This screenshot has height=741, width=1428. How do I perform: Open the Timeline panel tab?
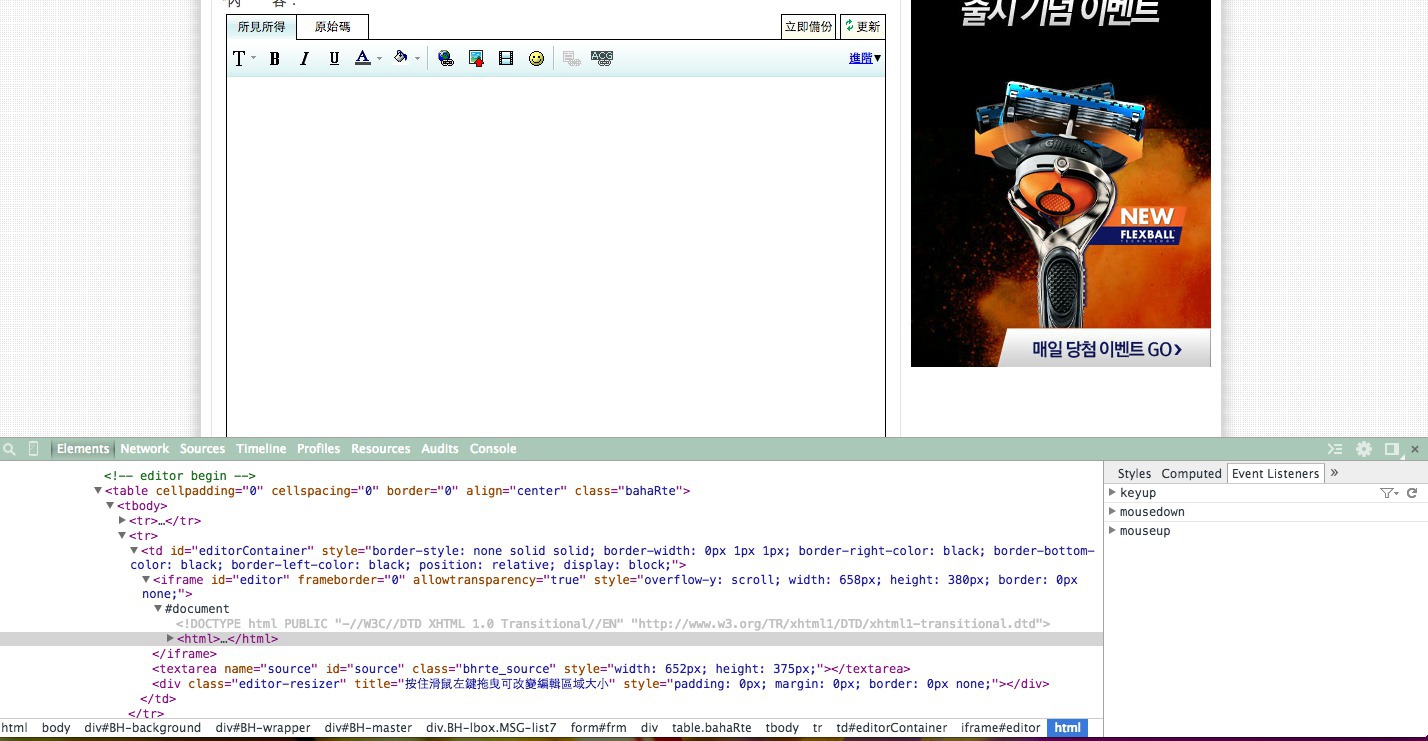coord(261,449)
